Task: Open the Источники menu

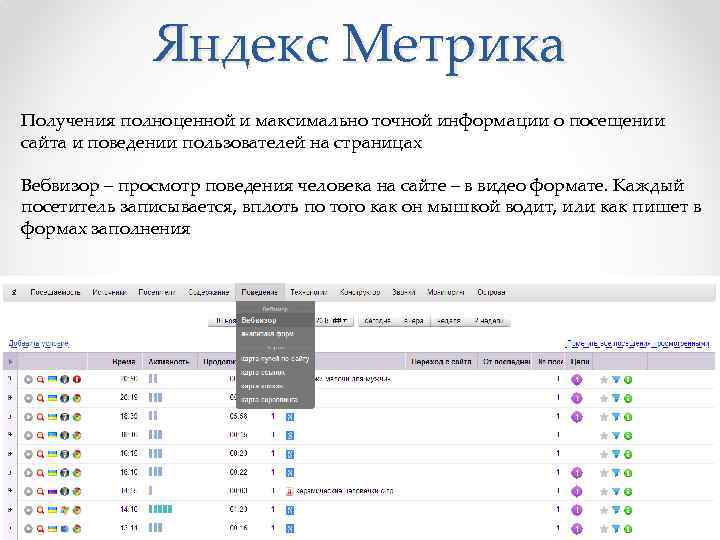Action: point(109,292)
